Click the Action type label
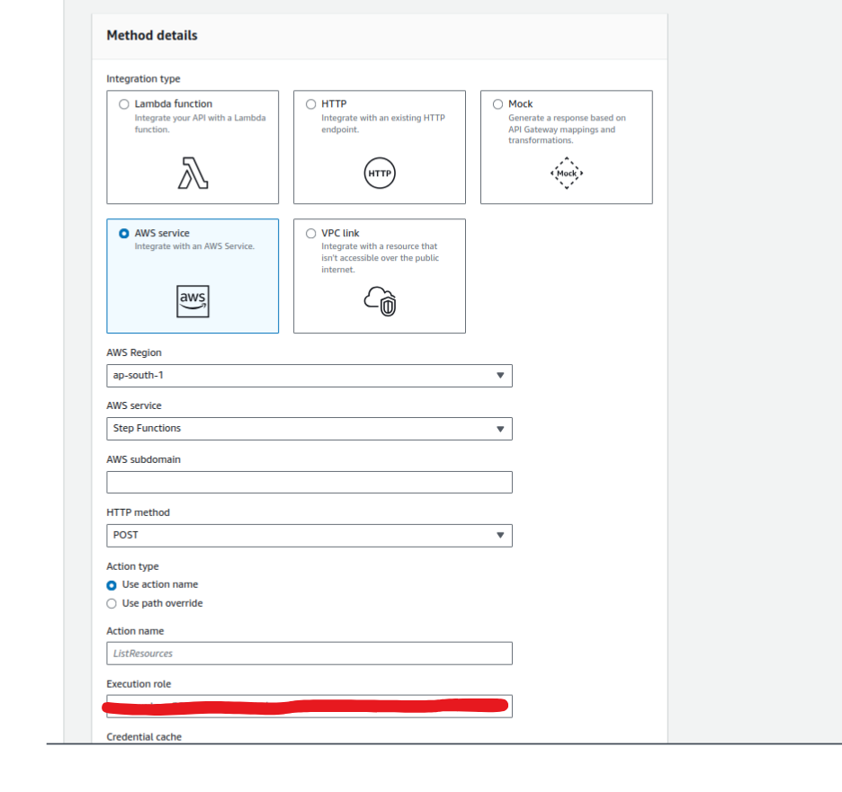This screenshot has width=842, height=792. point(133,566)
